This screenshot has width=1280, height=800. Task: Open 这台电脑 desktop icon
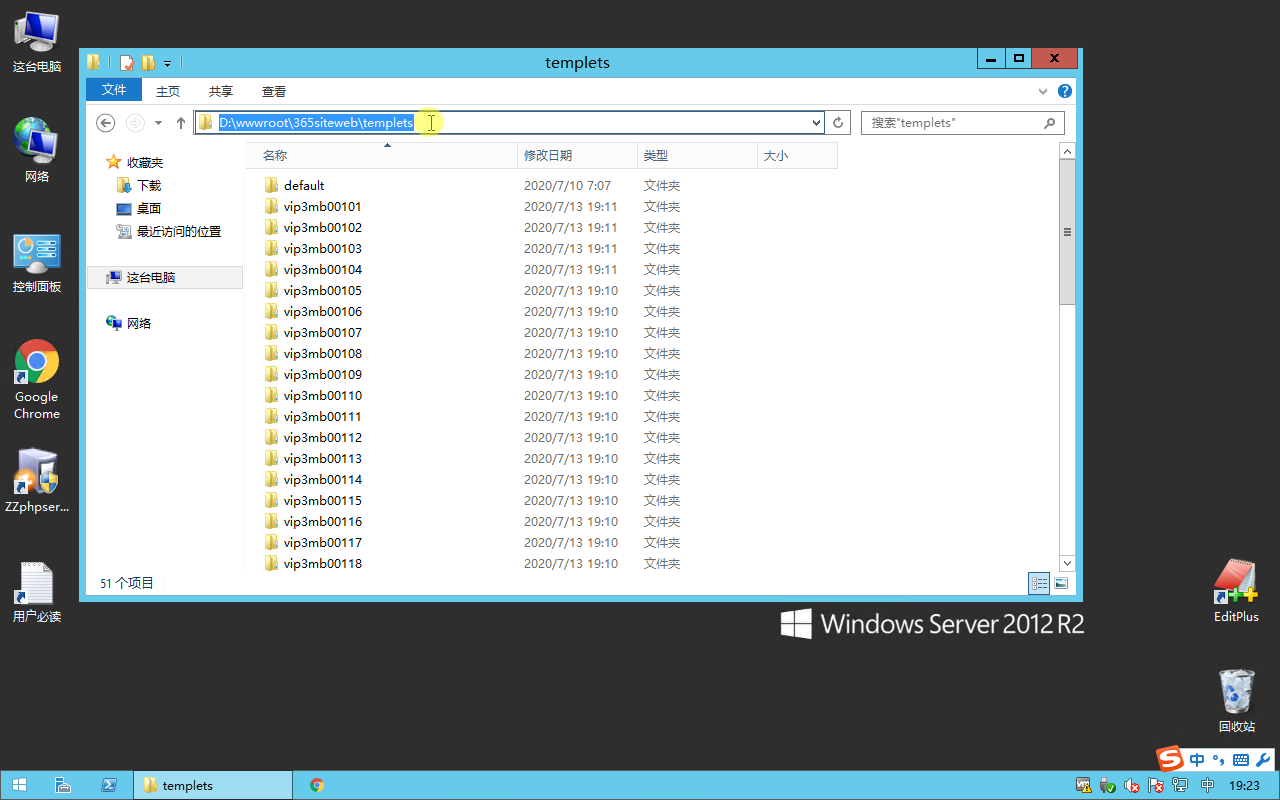coord(37,41)
